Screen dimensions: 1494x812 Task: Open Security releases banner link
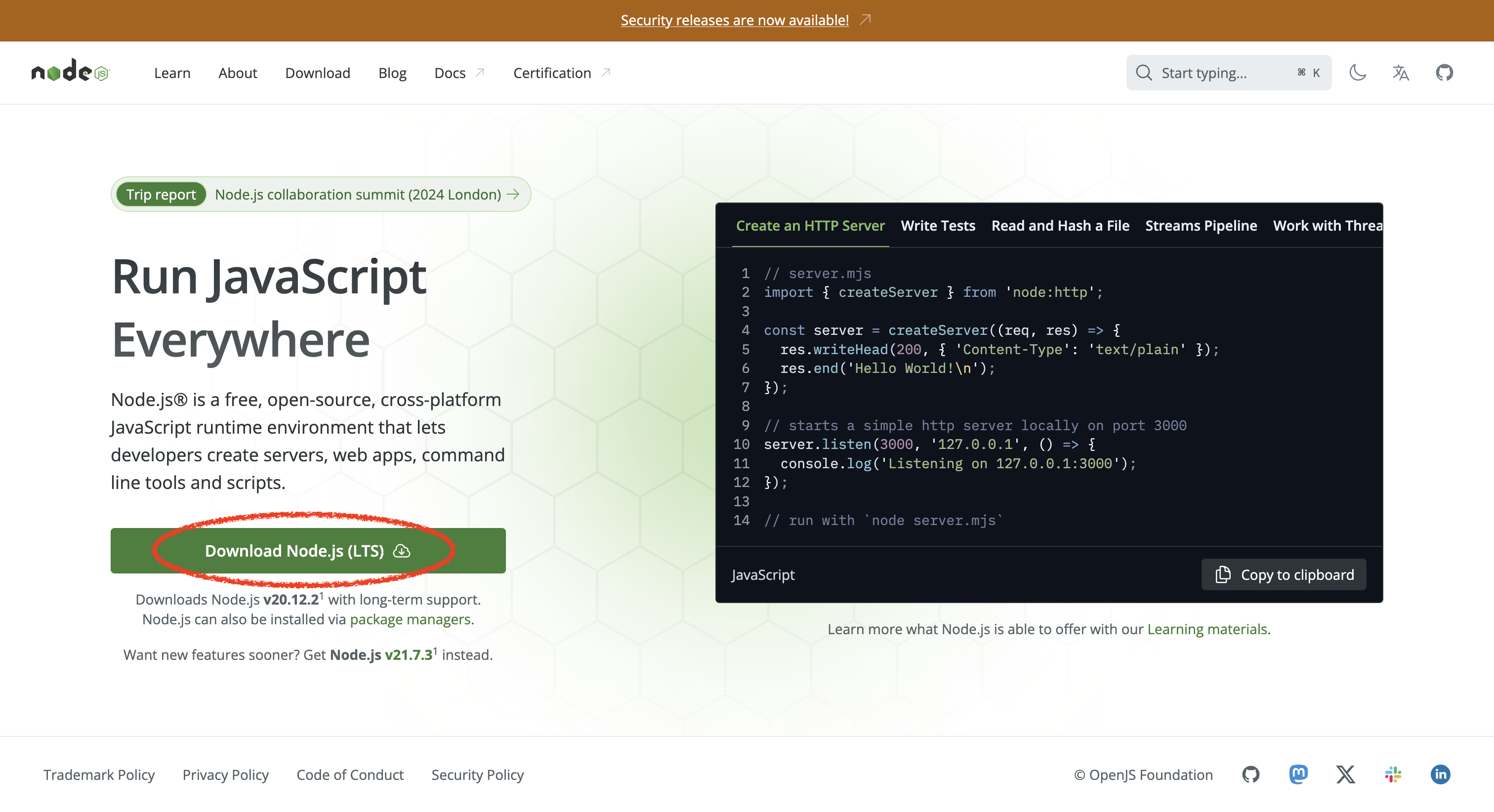[x=734, y=20]
